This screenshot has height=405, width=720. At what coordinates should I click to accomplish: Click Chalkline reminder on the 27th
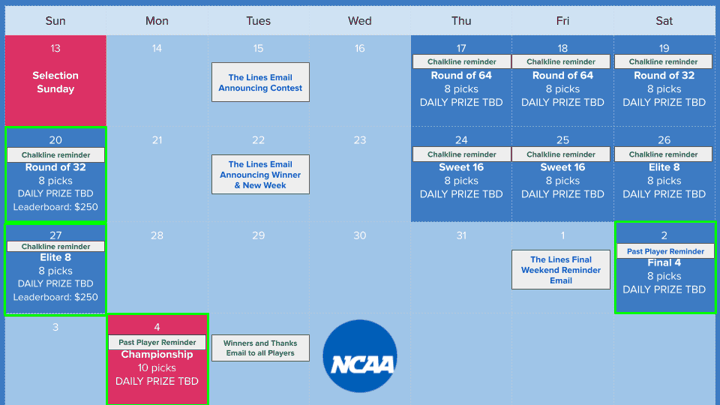(56, 246)
